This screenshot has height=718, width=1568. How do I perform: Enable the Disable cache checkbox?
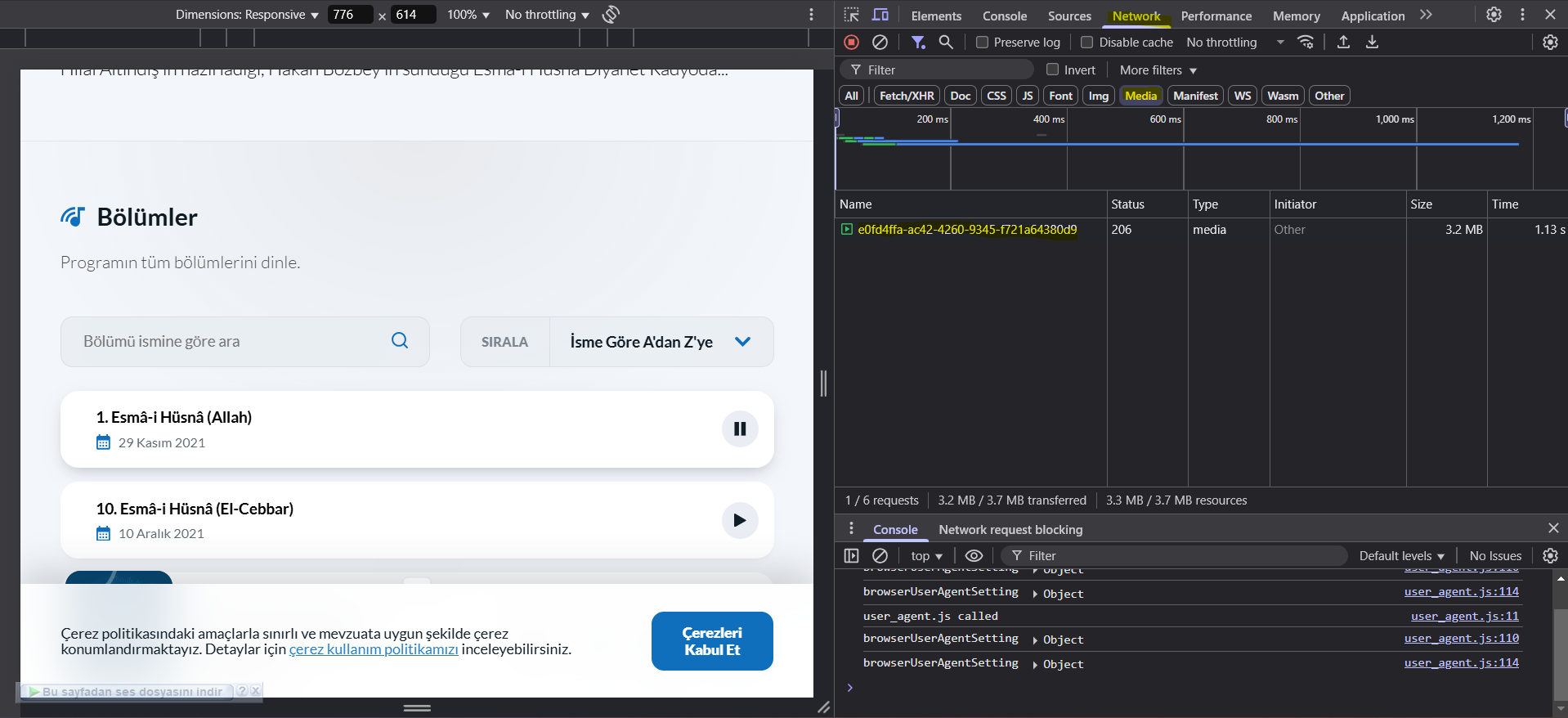(x=1086, y=42)
